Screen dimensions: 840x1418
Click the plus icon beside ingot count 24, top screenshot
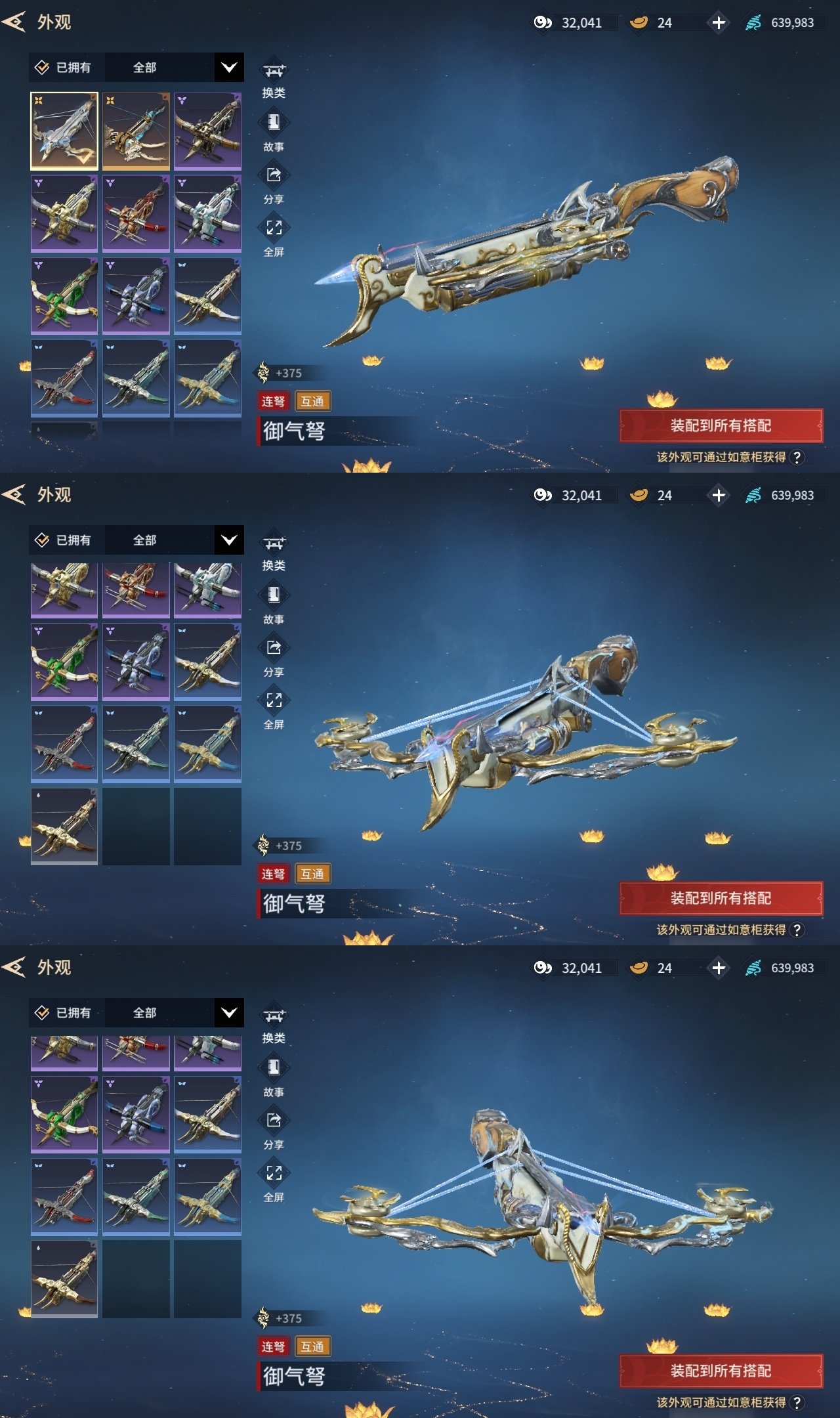(x=719, y=22)
